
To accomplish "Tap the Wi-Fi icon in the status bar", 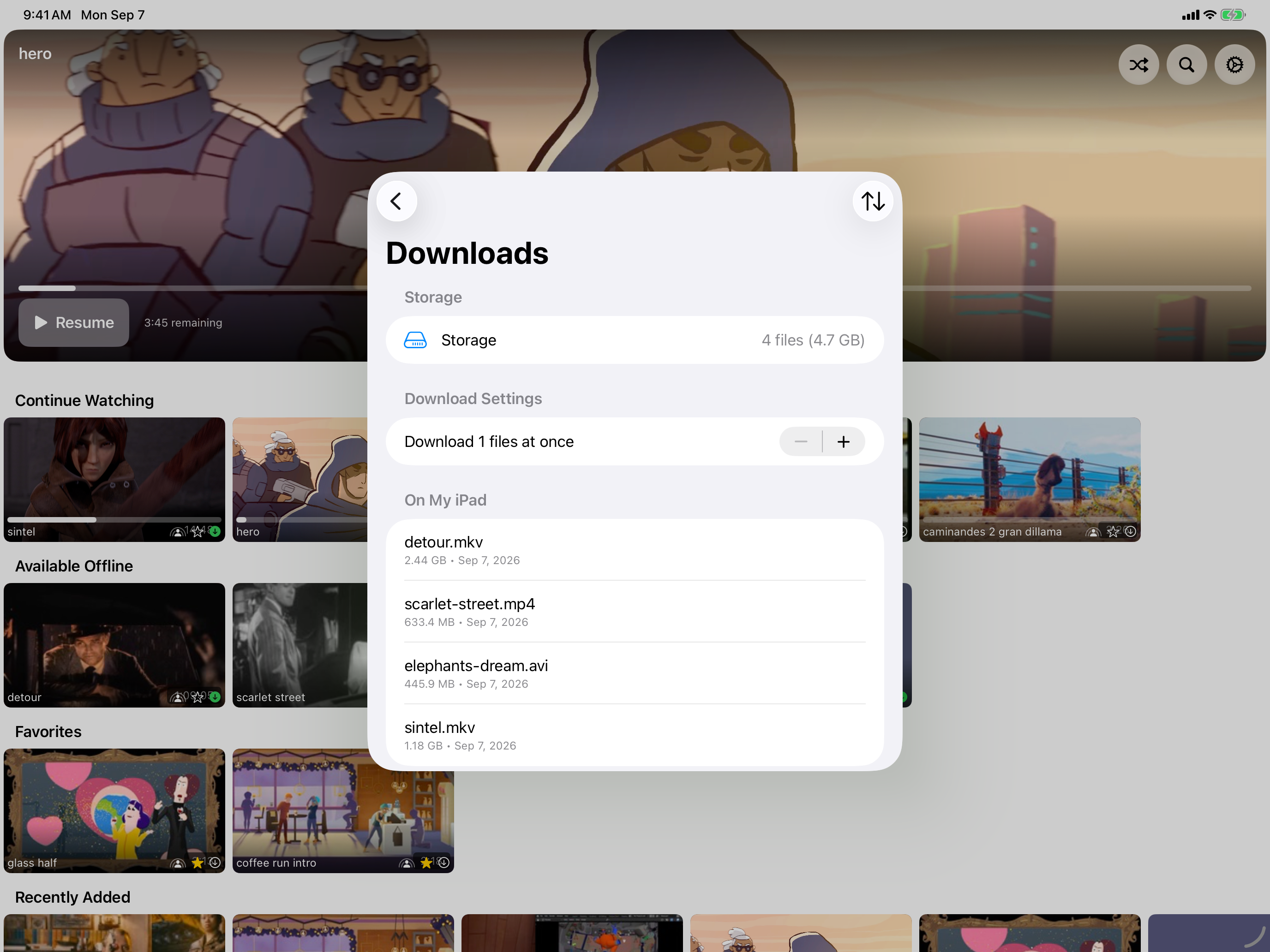I will 1210,15.
